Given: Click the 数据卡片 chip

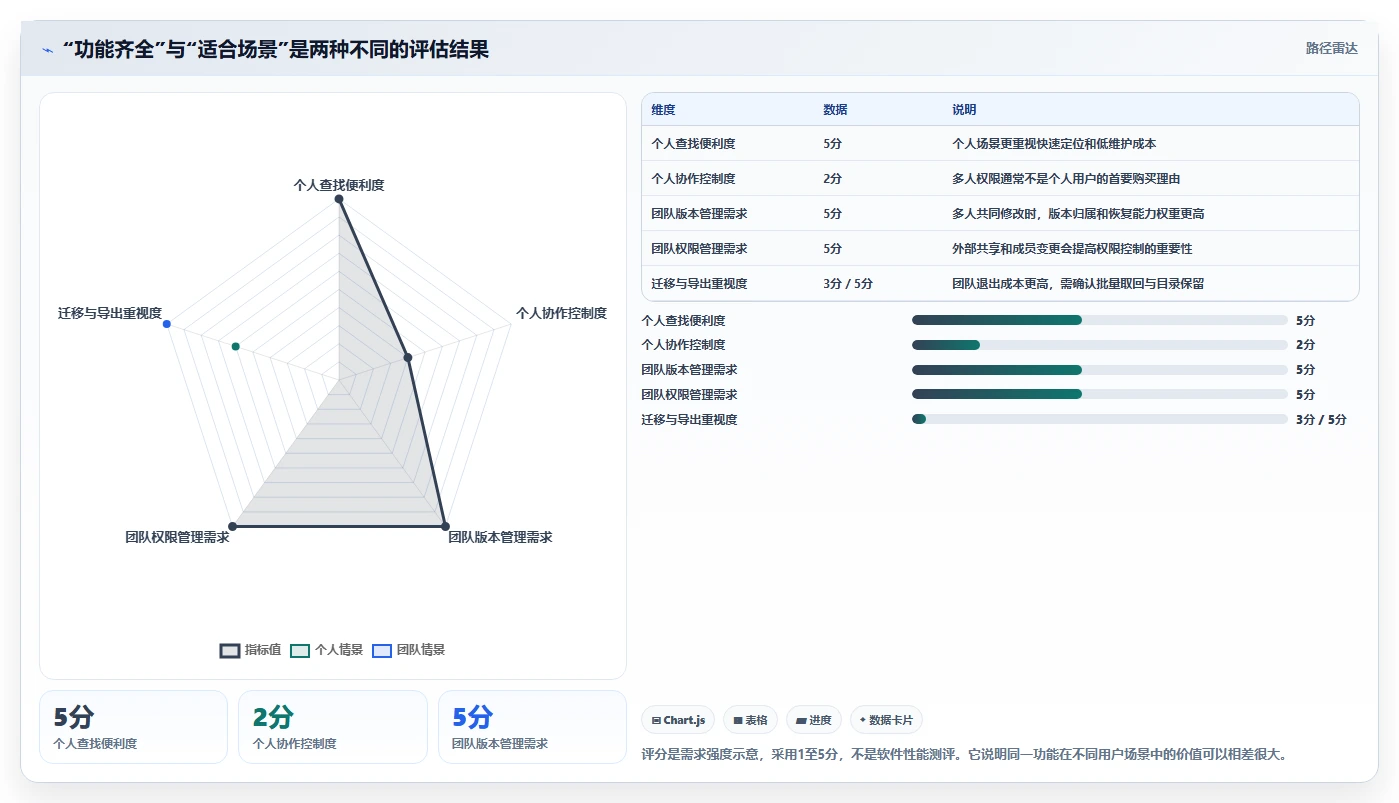Looking at the screenshot, I should [x=886, y=720].
